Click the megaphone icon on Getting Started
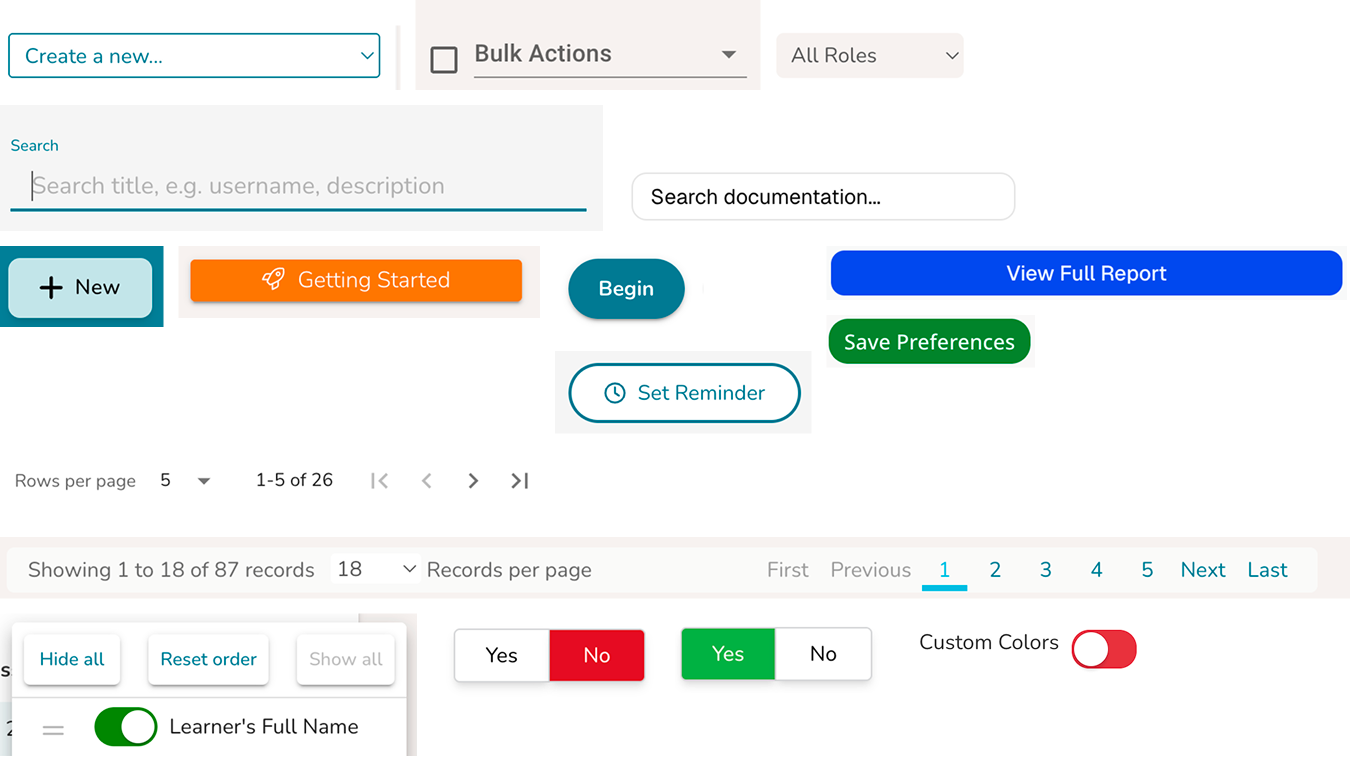Image resolution: width=1350 pixels, height=759 pixels. point(272,280)
